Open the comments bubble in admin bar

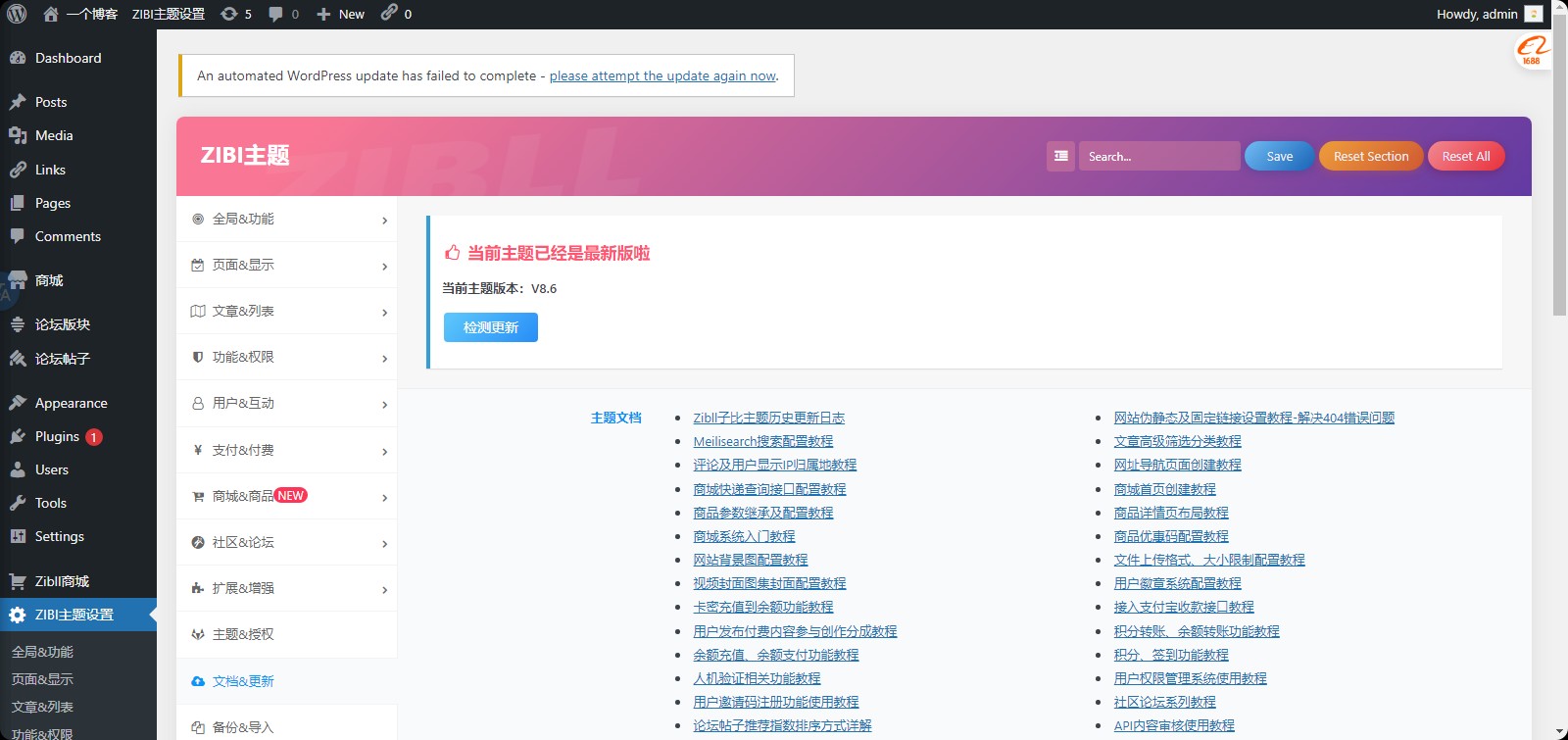tap(275, 14)
